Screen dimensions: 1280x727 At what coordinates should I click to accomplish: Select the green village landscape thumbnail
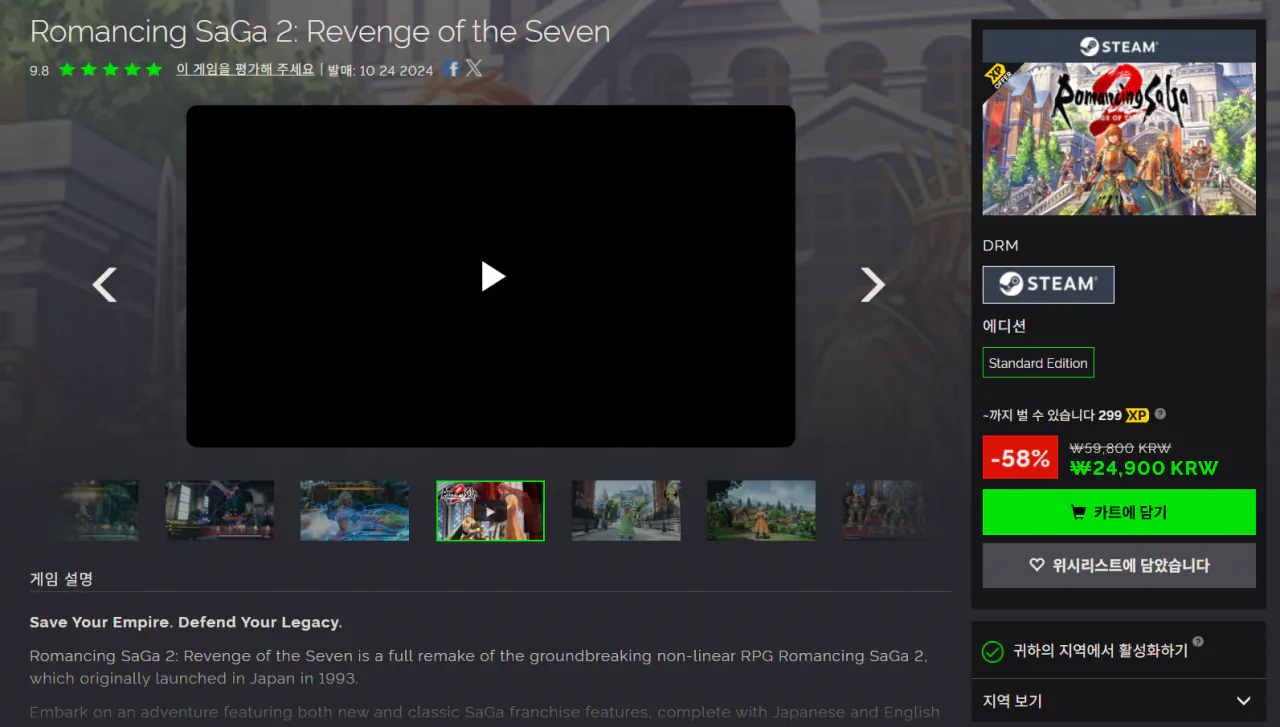tap(761, 511)
